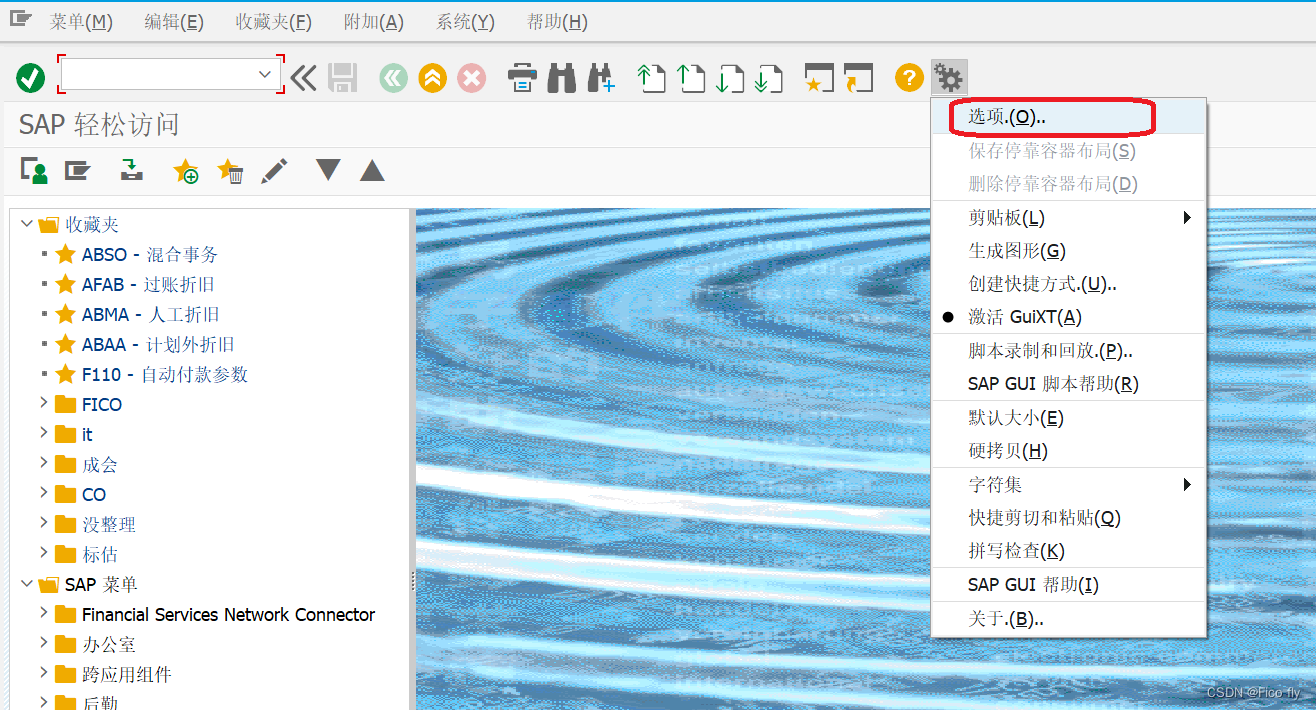Viewport: 1316px width, 710px height.
Task: Click the green Back double-arrow icon
Action: pos(394,77)
